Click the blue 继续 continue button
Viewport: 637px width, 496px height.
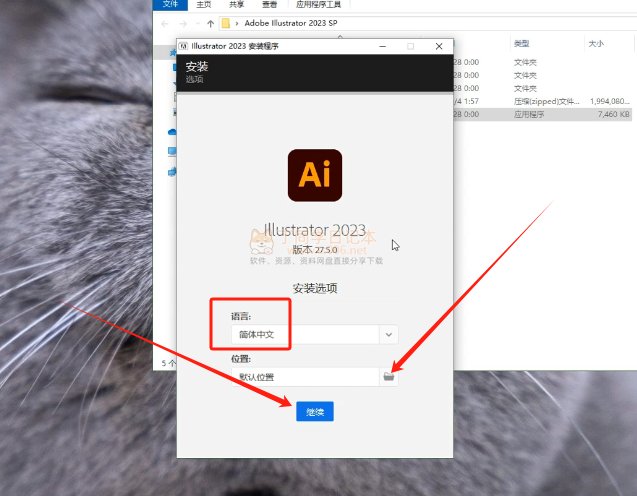(315, 412)
